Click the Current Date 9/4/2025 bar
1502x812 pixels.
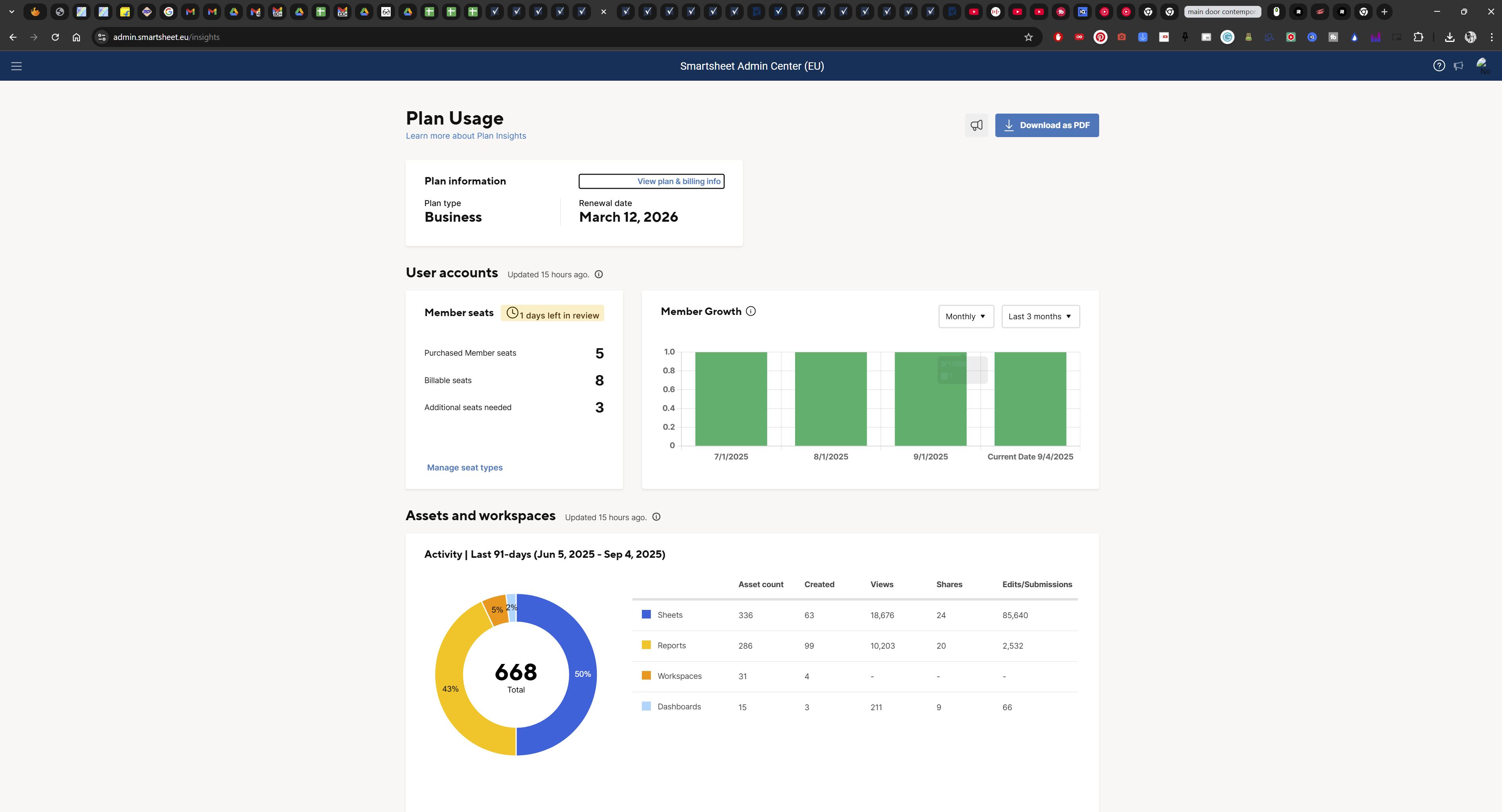(1030, 399)
